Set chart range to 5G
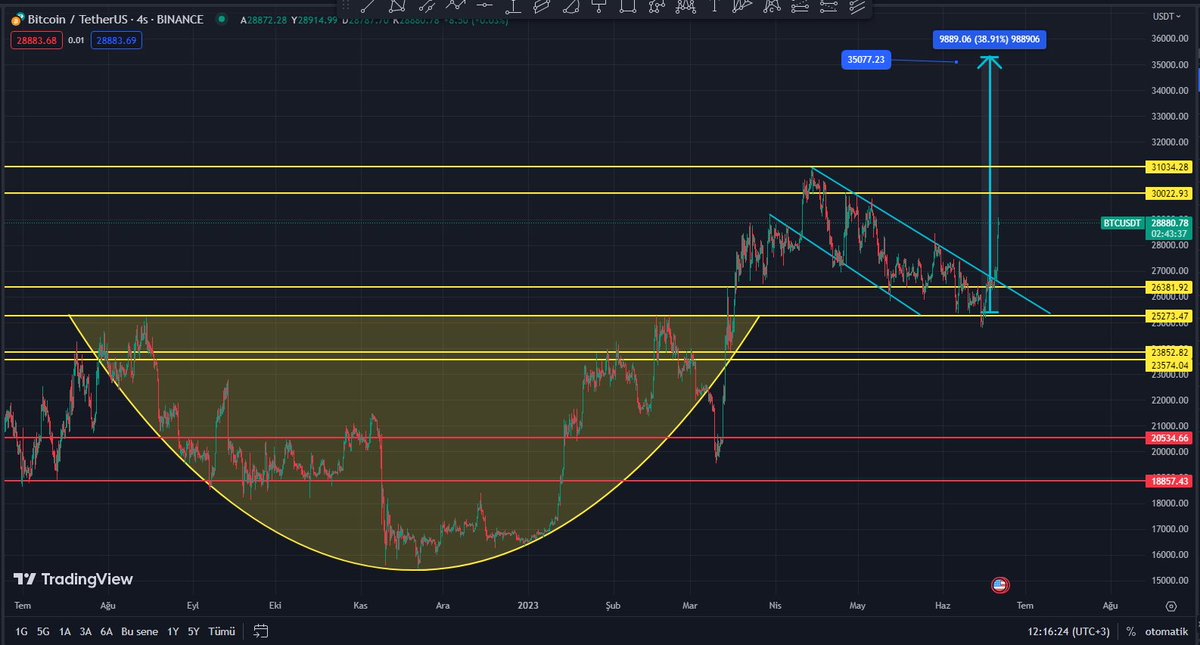This screenshot has width=1200, height=645. pyautogui.click(x=43, y=632)
